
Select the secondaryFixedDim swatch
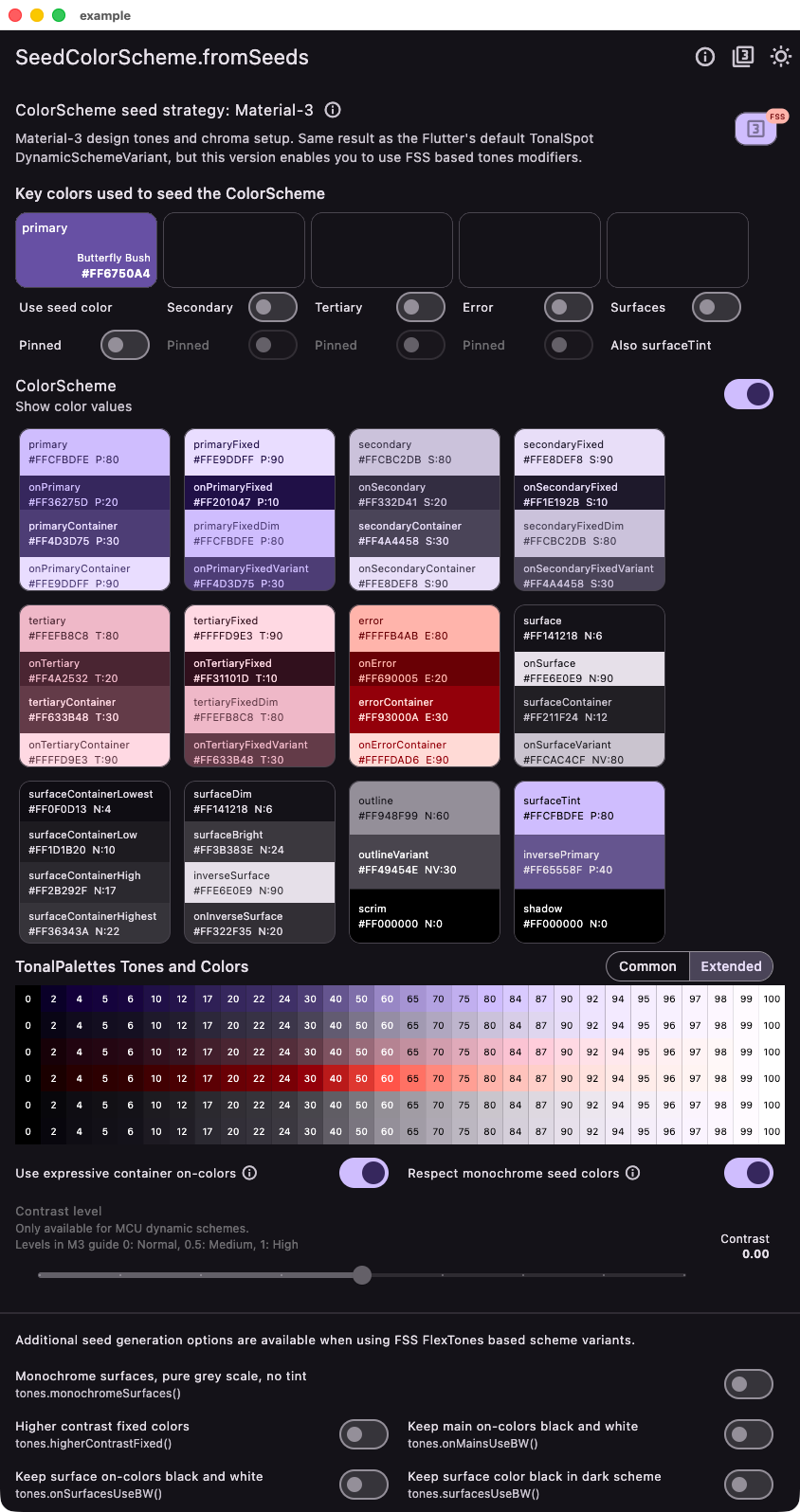(x=590, y=533)
